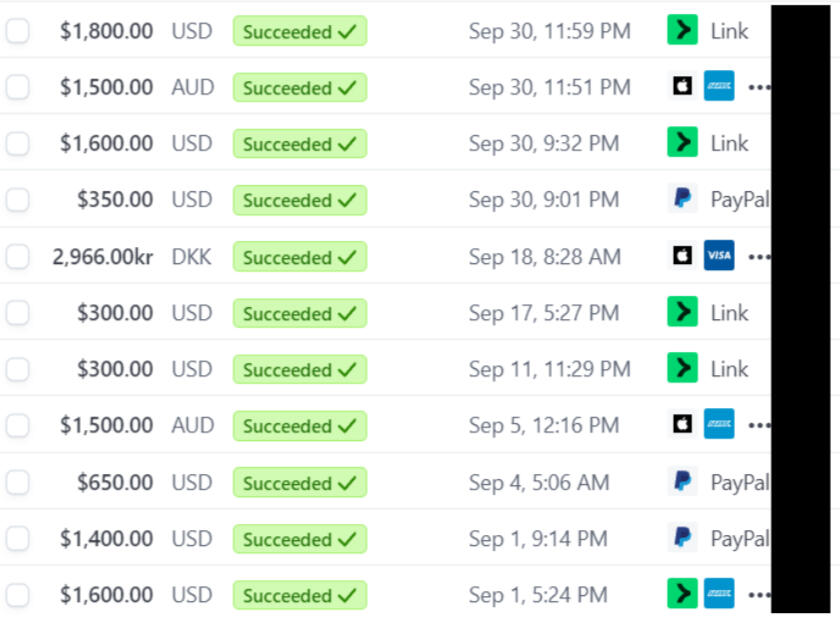Click the Apple Pay icon on Sep 30, 11:51 PM row
The width and height of the screenshot is (840, 618).
[682, 87]
